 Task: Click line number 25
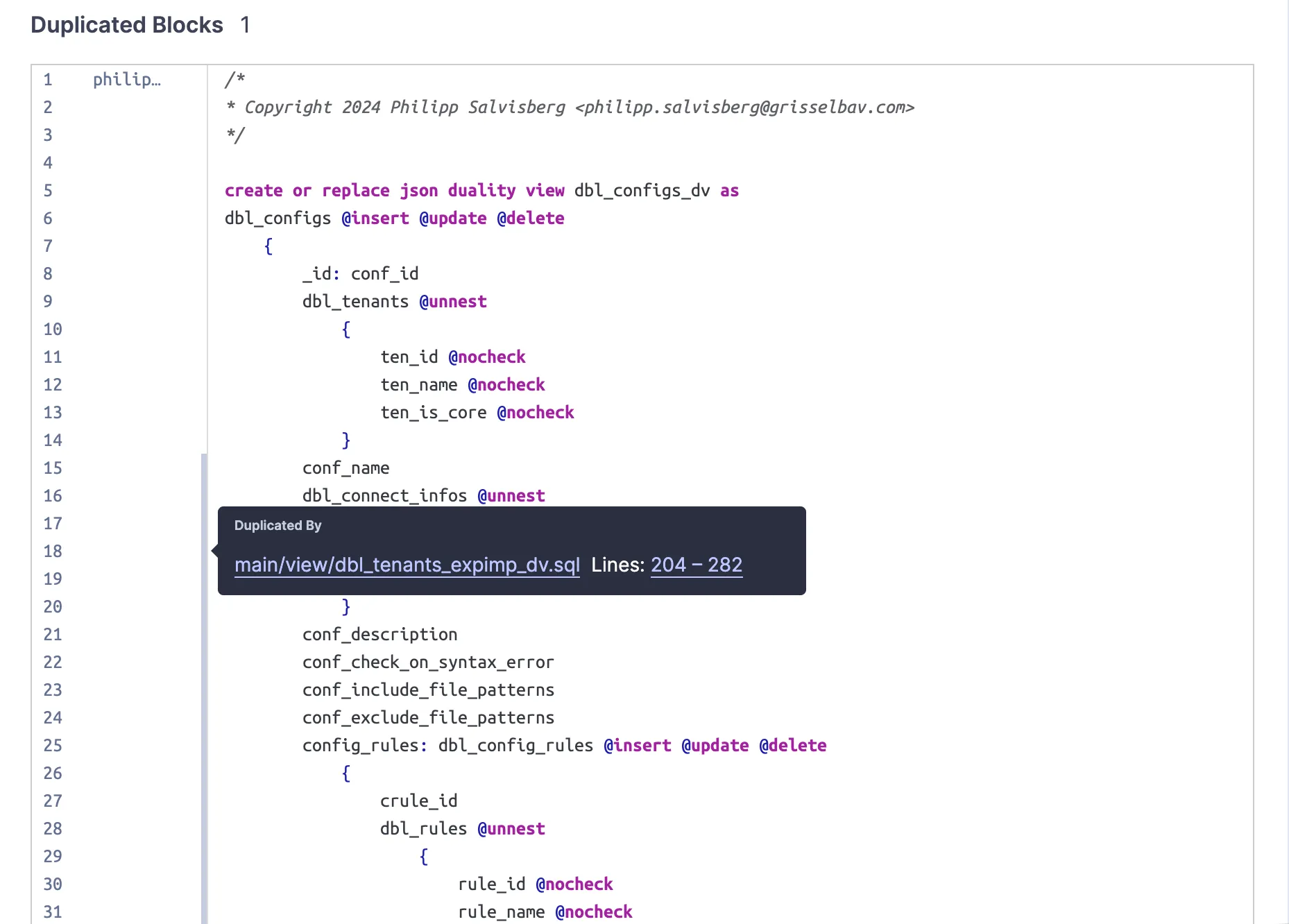(52, 745)
